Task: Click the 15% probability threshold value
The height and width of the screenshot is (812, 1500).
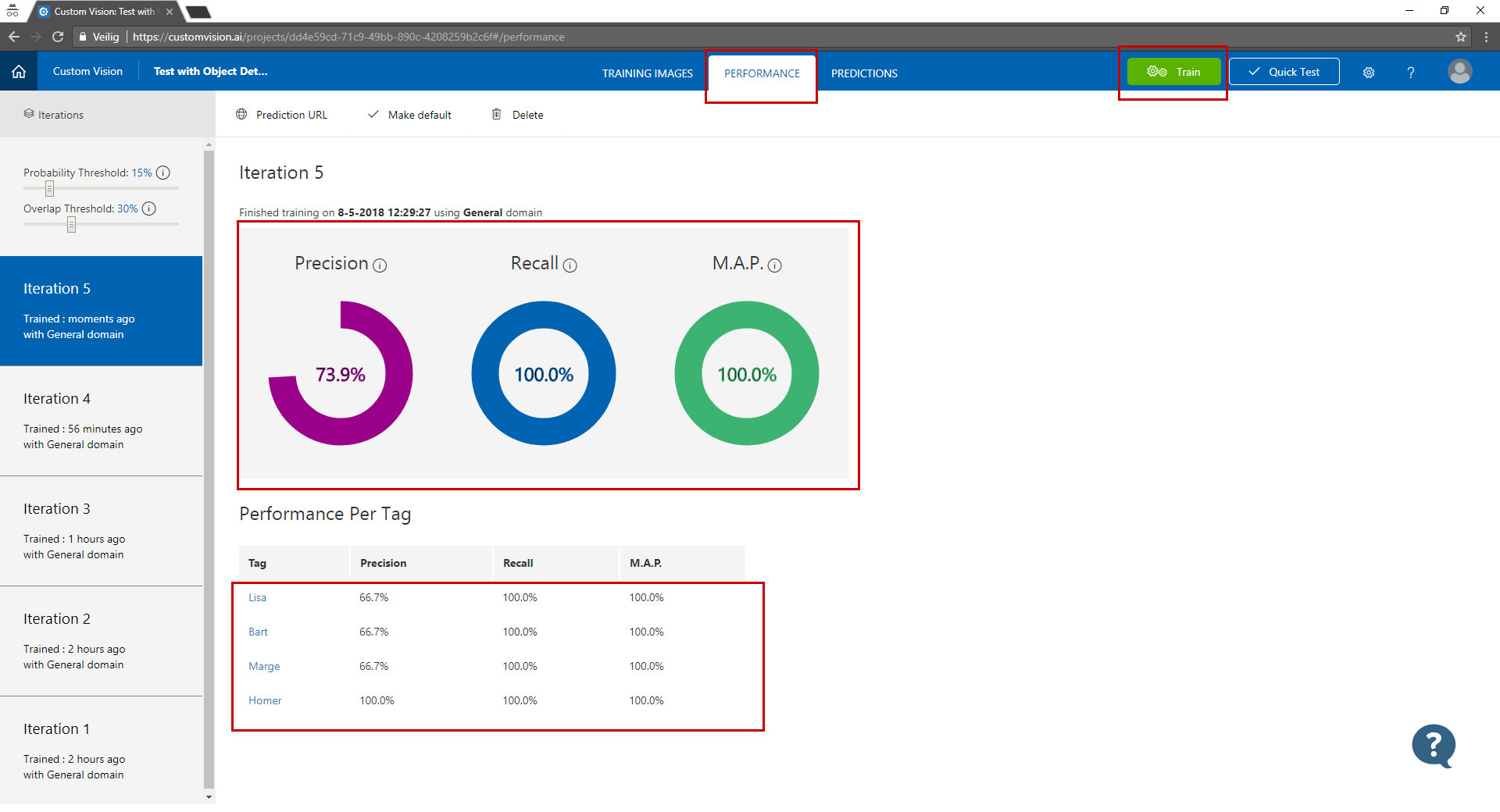Action: tap(141, 173)
